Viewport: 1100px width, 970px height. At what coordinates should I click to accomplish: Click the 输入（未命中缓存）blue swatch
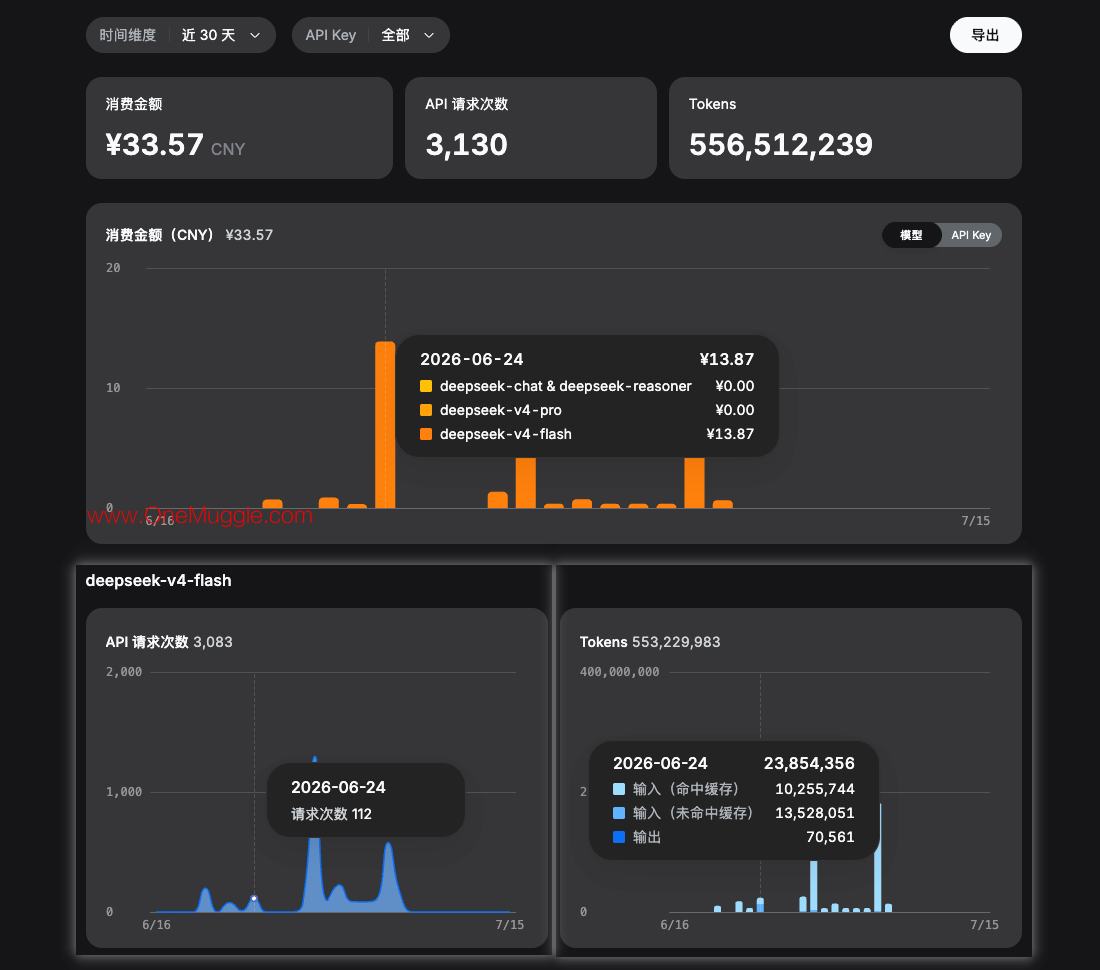click(619, 813)
